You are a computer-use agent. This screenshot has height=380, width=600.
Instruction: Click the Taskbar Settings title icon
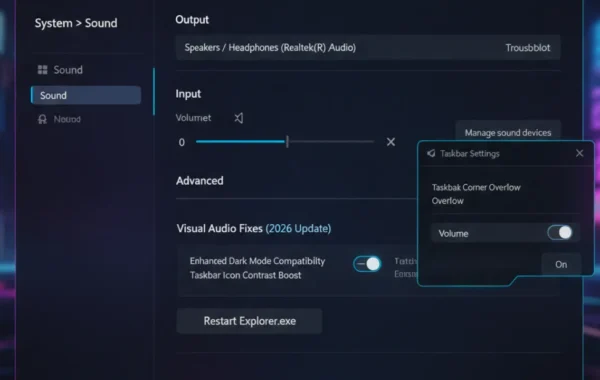point(431,153)
